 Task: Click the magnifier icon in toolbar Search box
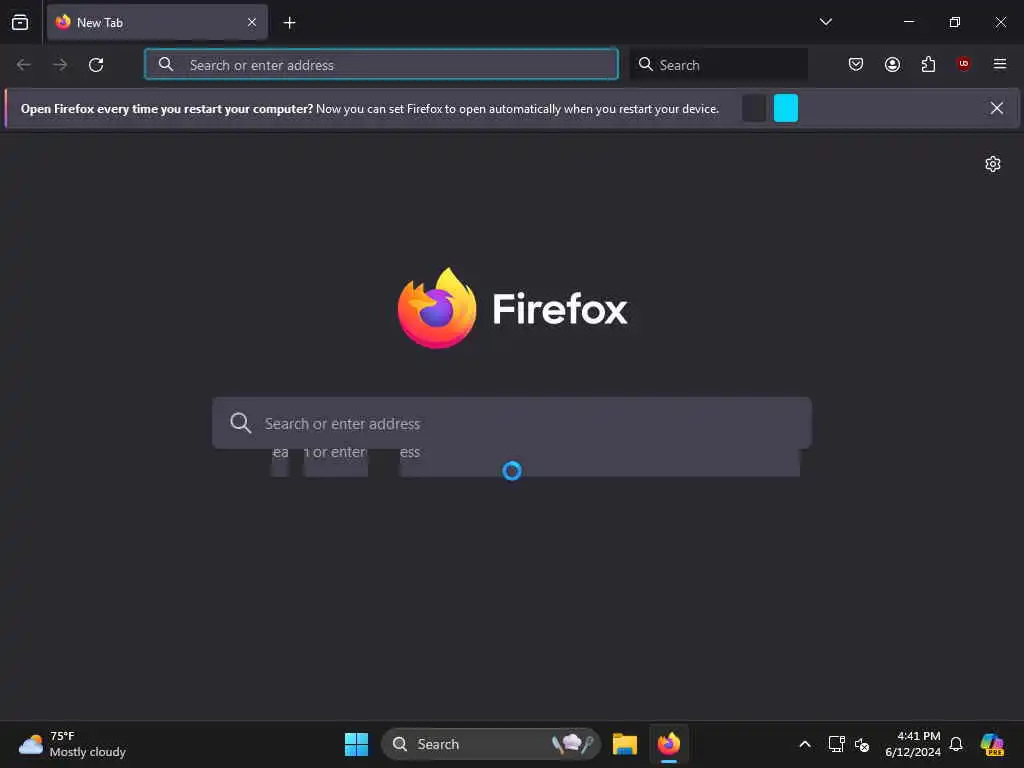tap(645, 64)
